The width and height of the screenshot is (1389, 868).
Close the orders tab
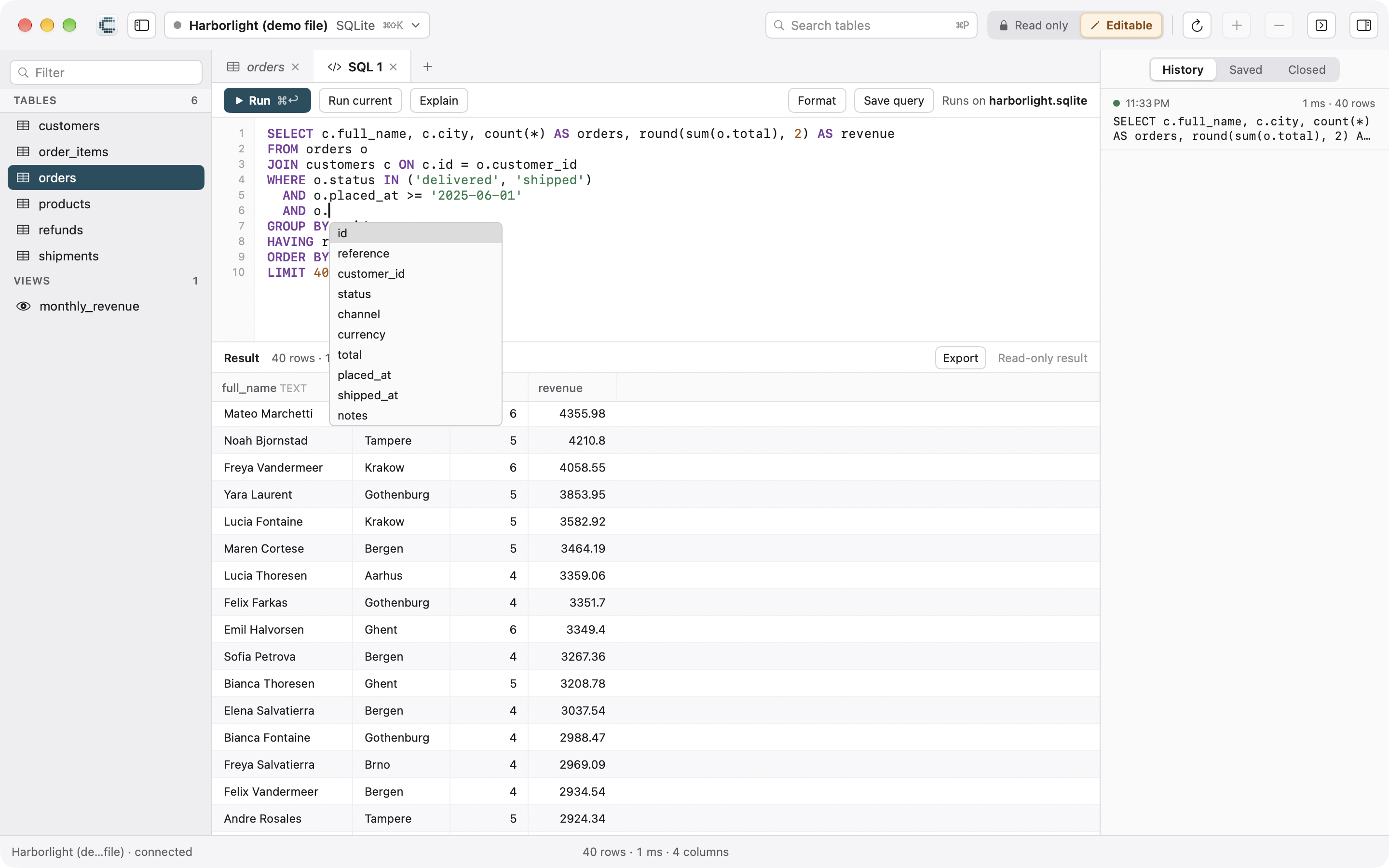(x=295, y=67)
